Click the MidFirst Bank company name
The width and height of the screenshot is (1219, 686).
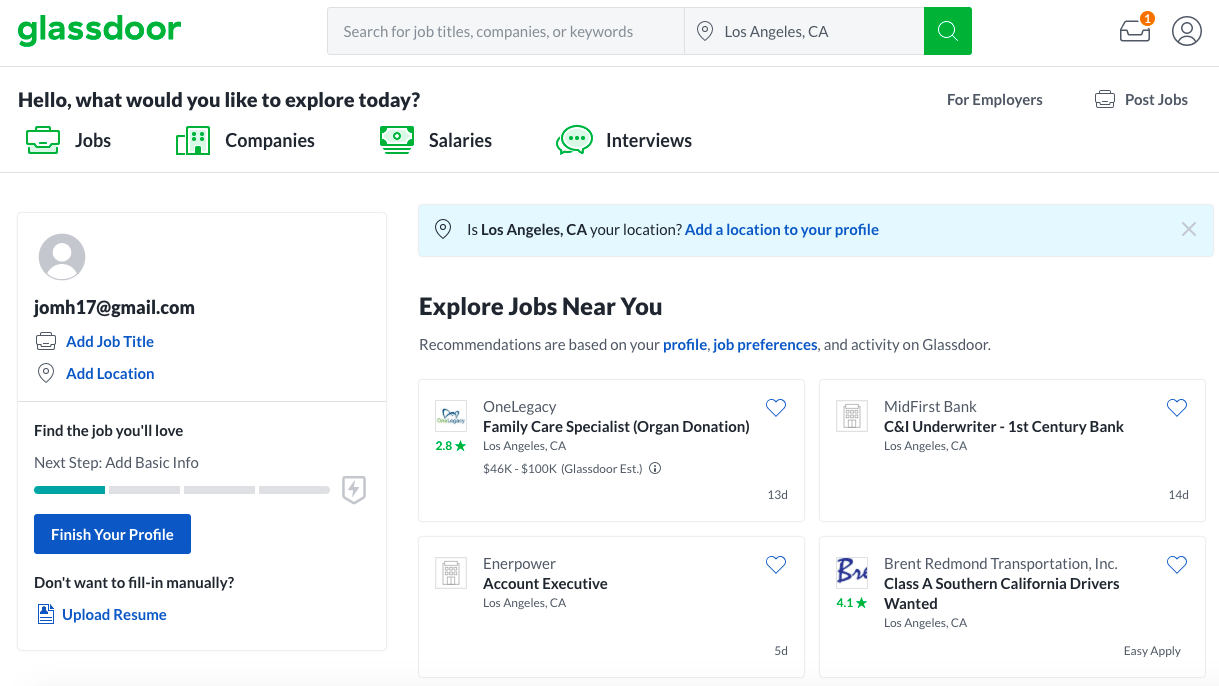click(930, 406)
